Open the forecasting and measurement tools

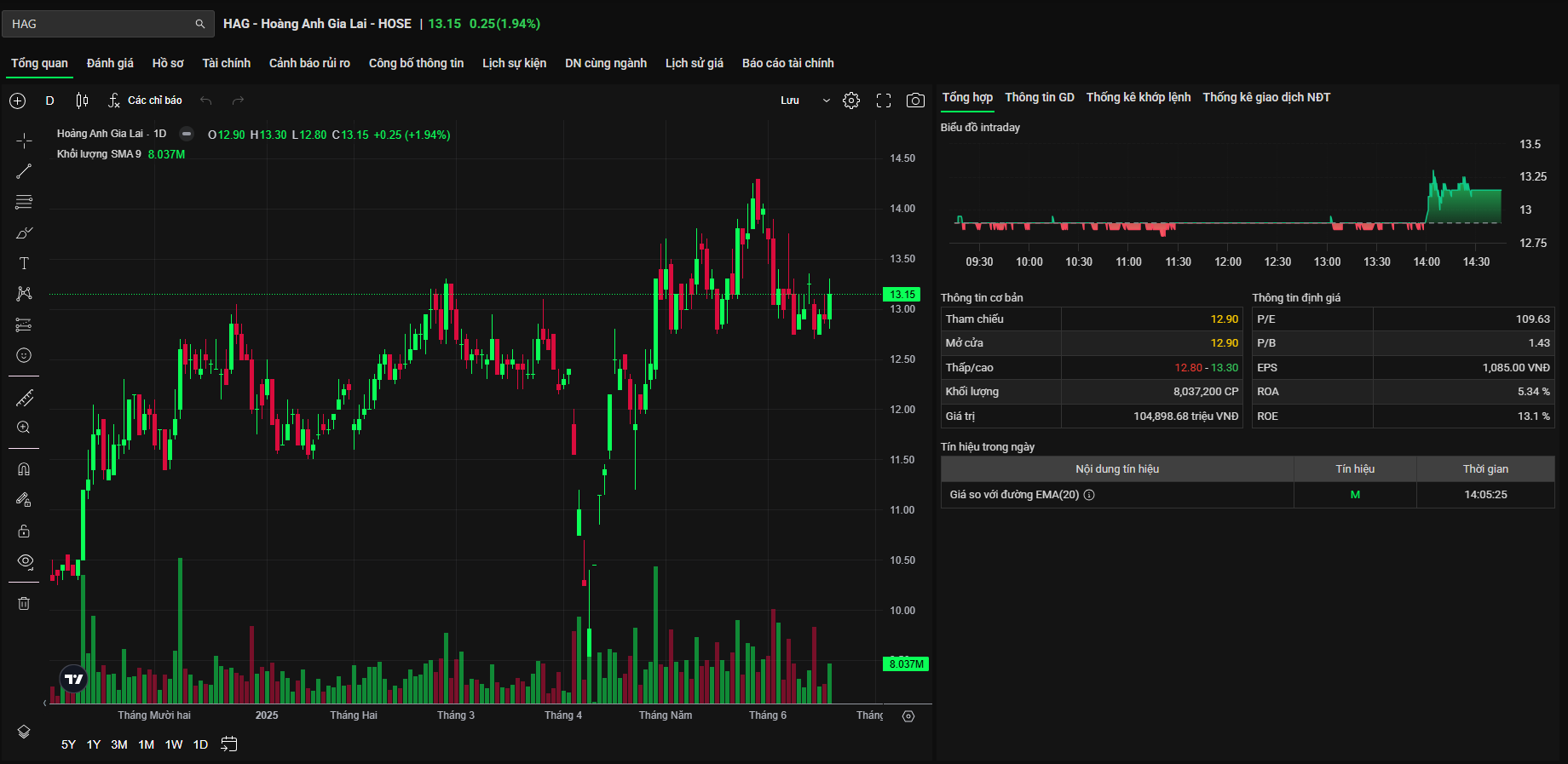click(24, 325)
